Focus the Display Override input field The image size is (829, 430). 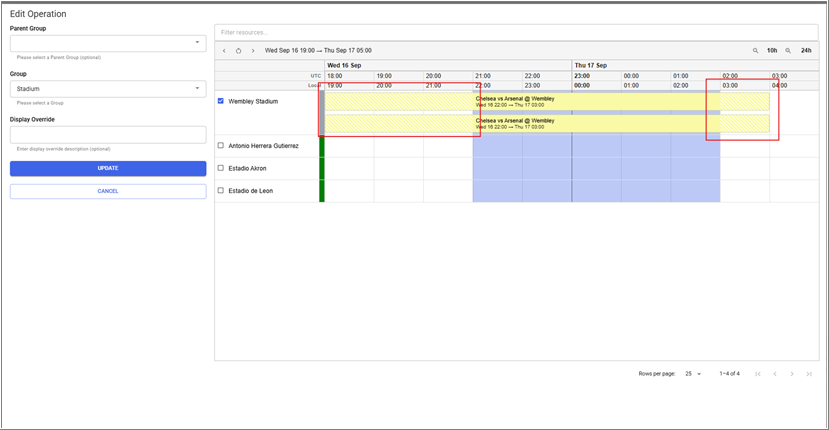pyautogui.click(x=108, y=134)
